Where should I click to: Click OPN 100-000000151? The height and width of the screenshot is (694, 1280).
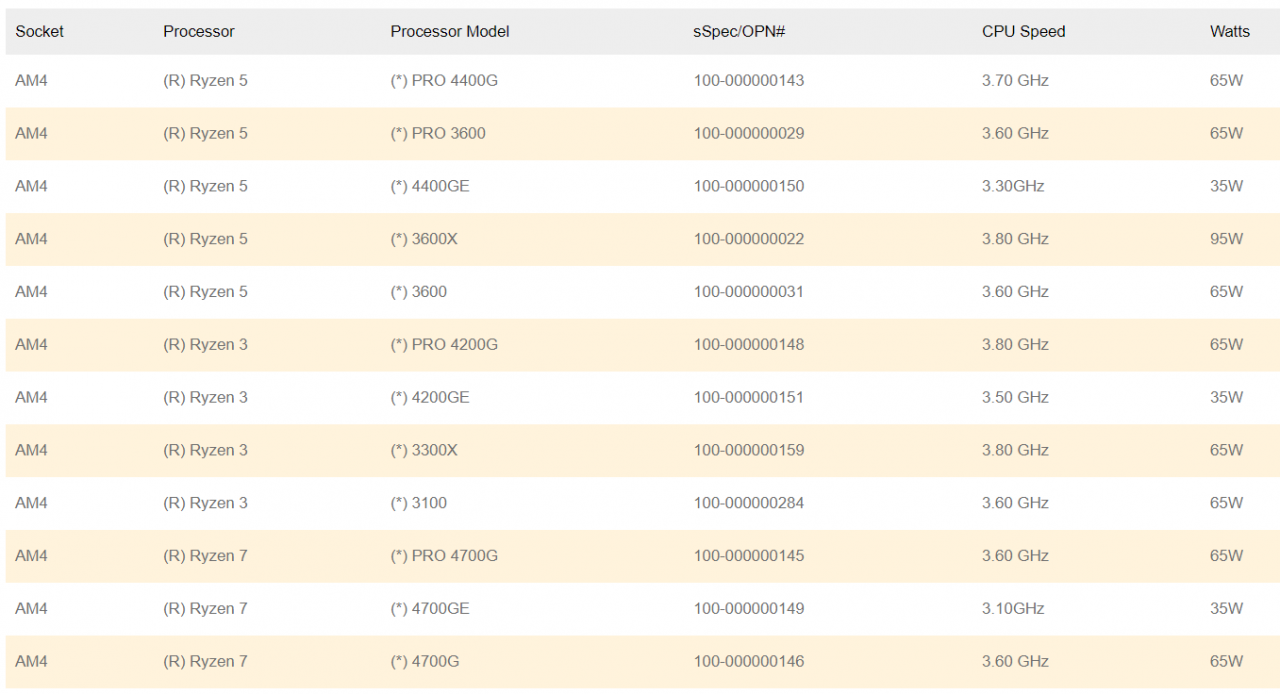[x=749, y=398]
